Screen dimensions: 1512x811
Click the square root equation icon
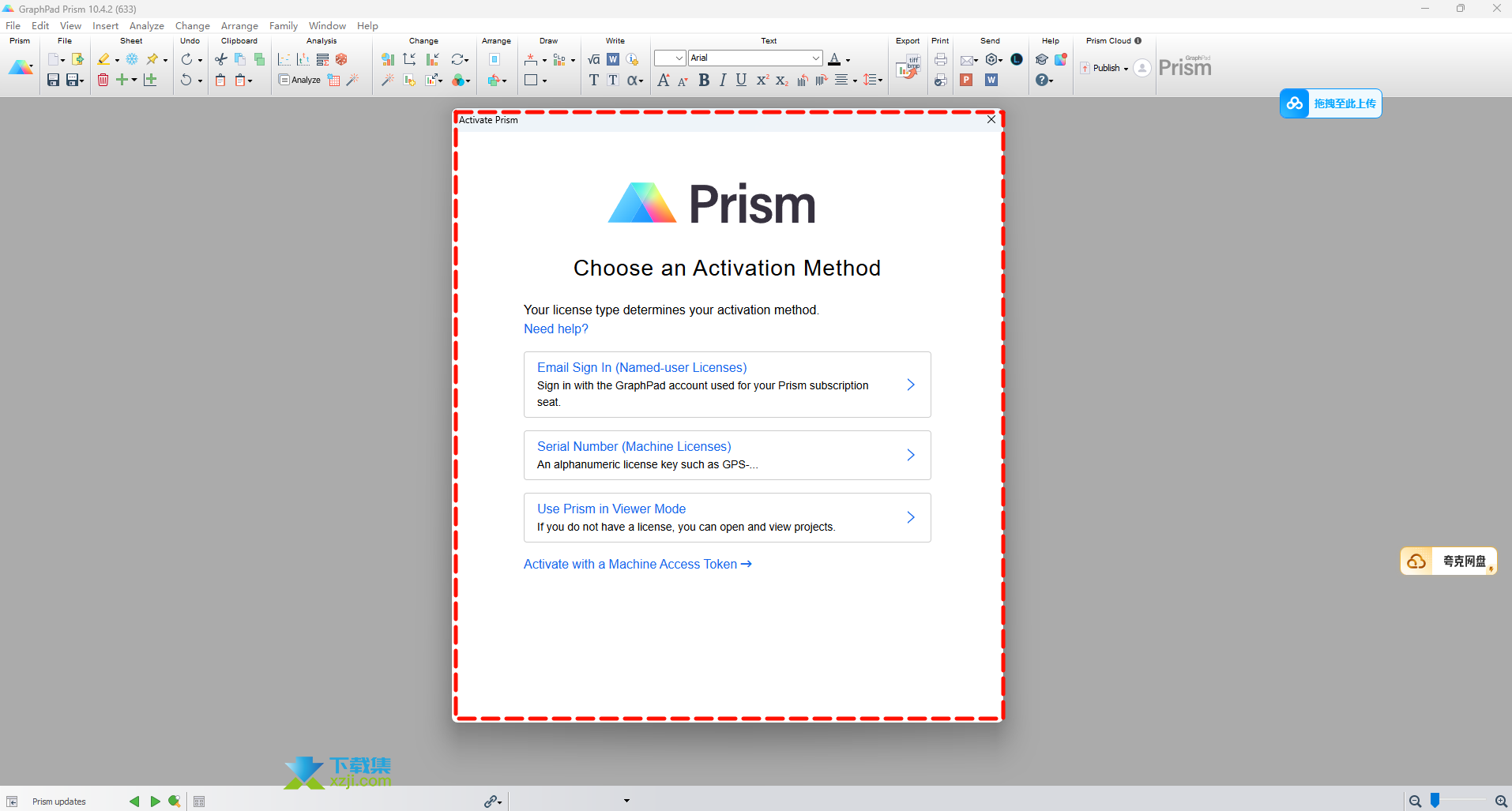click(x=594, y=59)
